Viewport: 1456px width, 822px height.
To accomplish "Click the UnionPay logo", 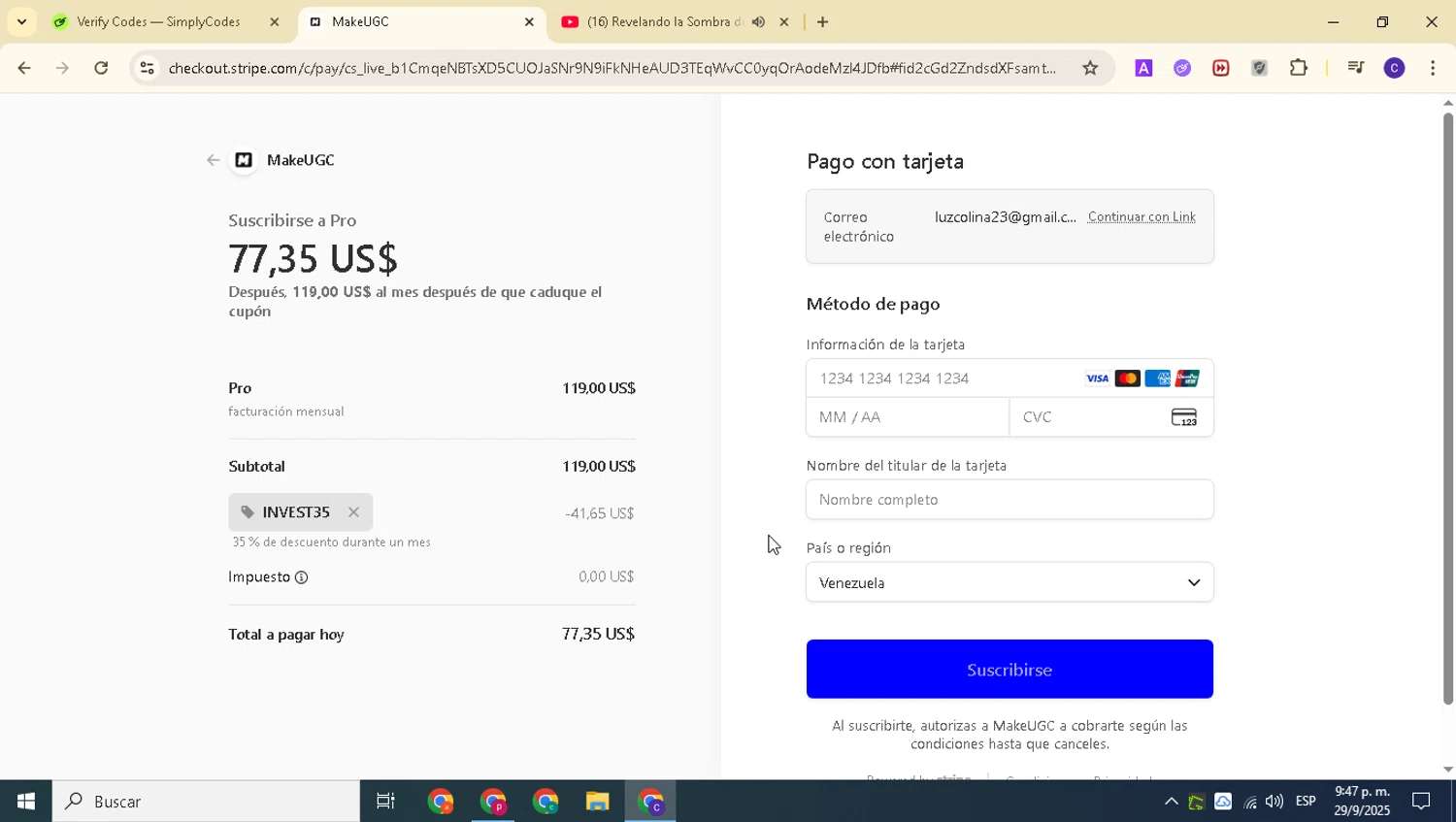I will pos(1187,378).
